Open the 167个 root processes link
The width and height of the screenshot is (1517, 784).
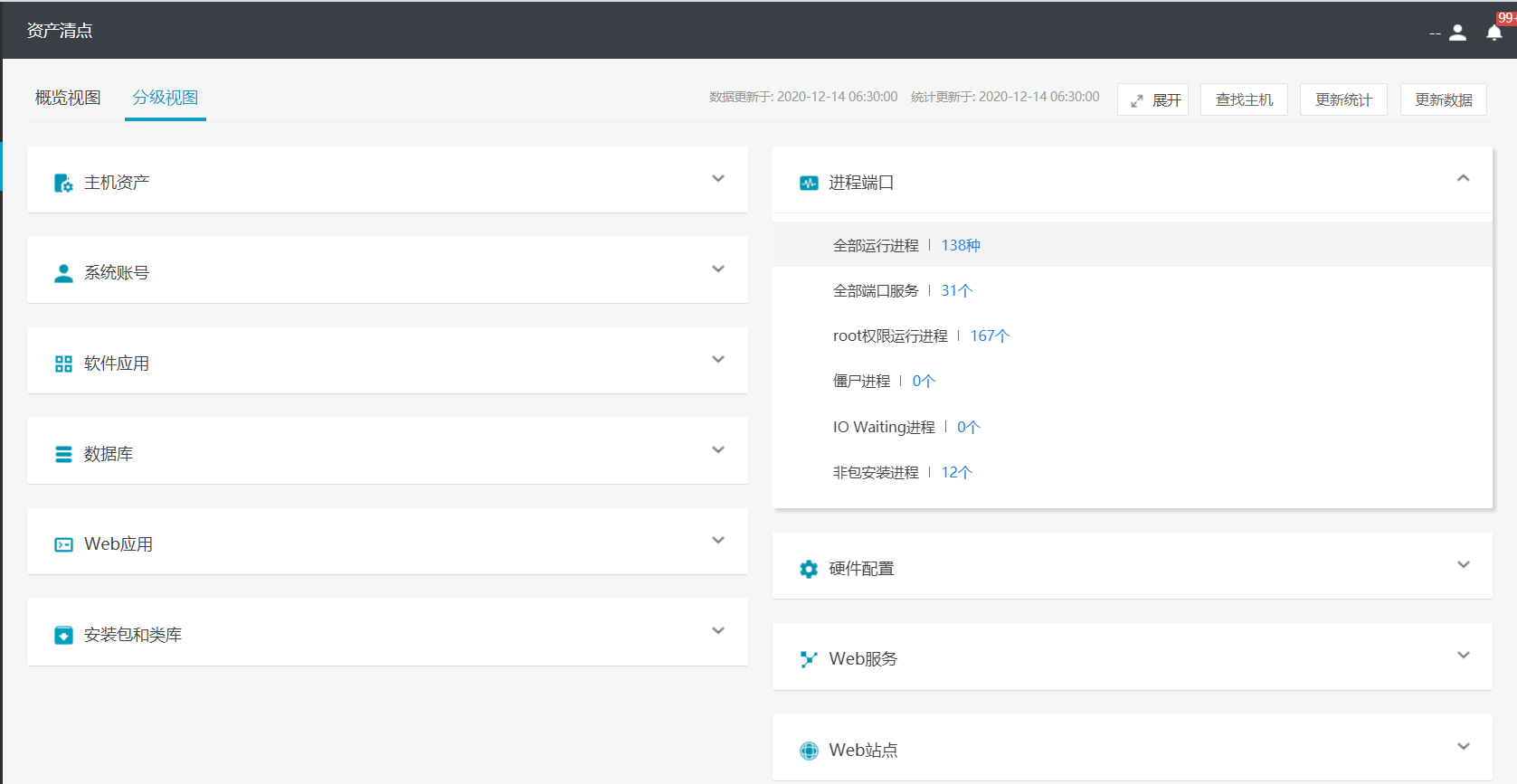click(990, 335)
